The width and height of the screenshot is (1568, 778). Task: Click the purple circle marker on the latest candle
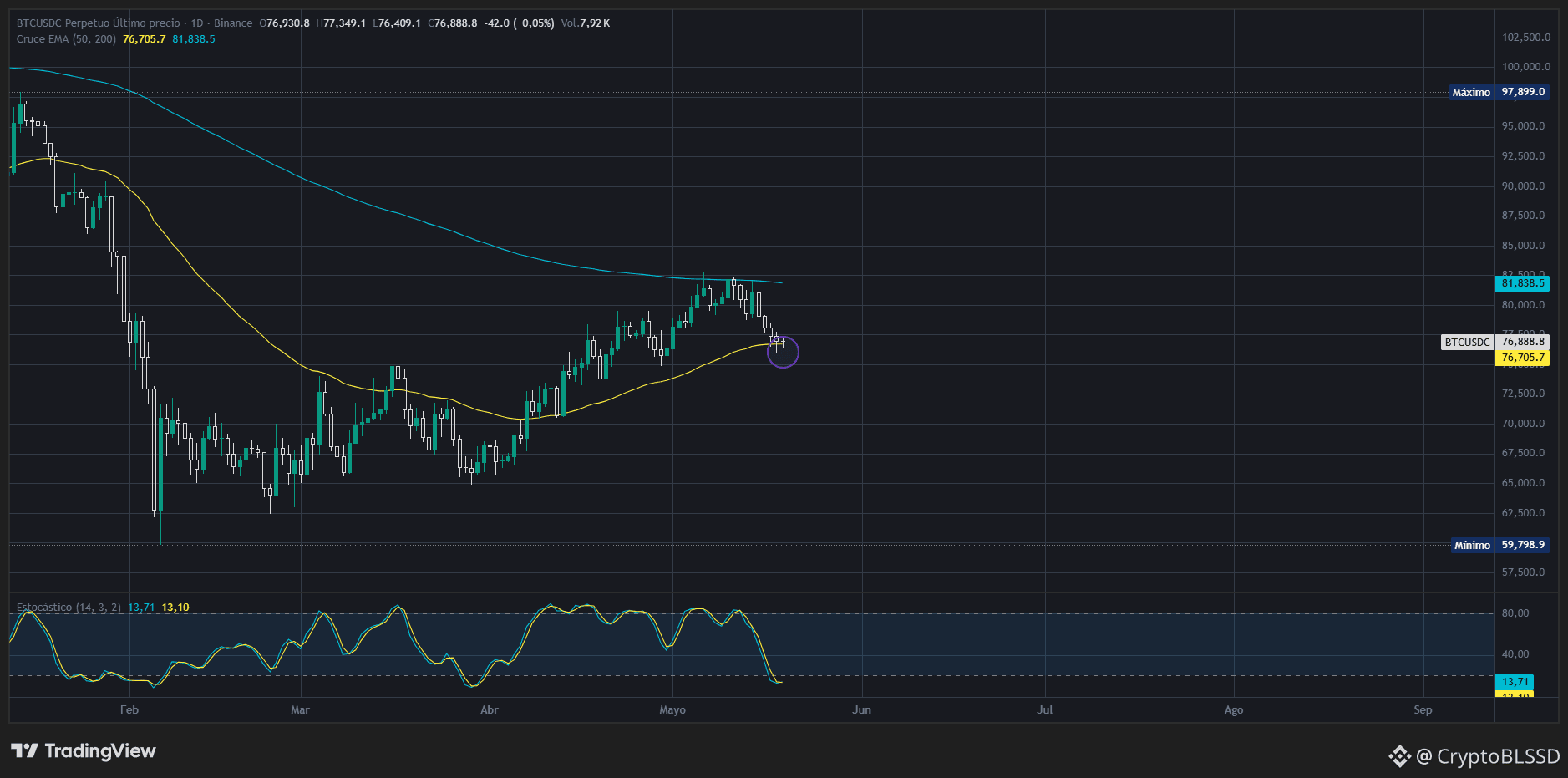783,352
